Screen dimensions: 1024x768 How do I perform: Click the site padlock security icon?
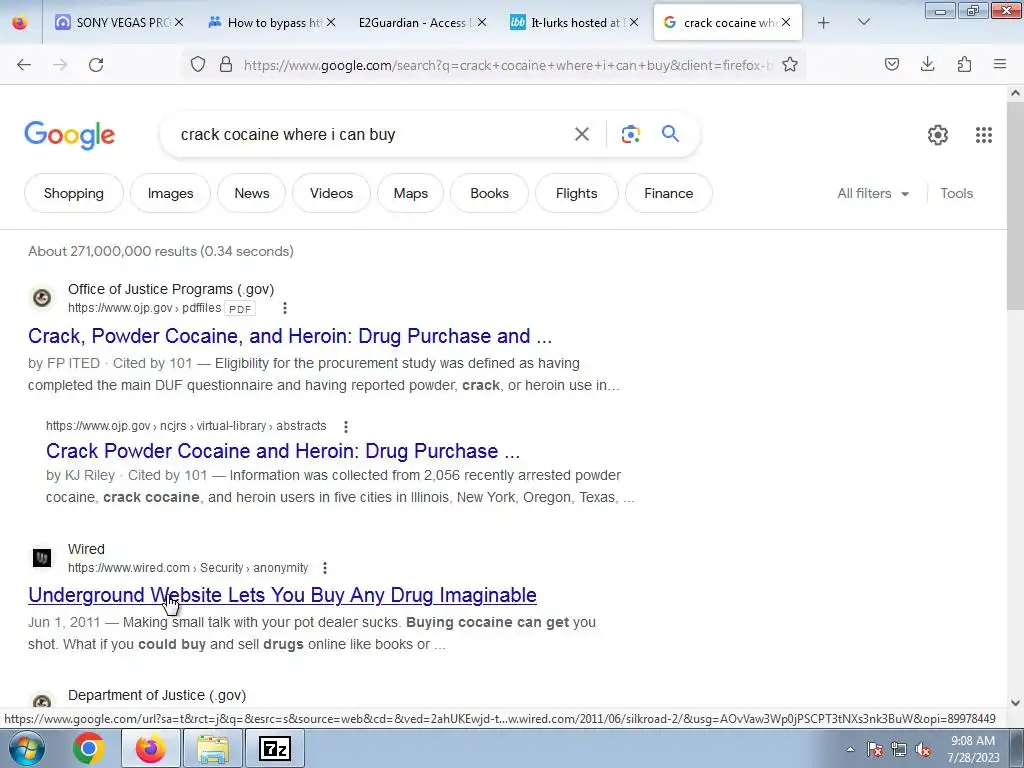point(226,64)
